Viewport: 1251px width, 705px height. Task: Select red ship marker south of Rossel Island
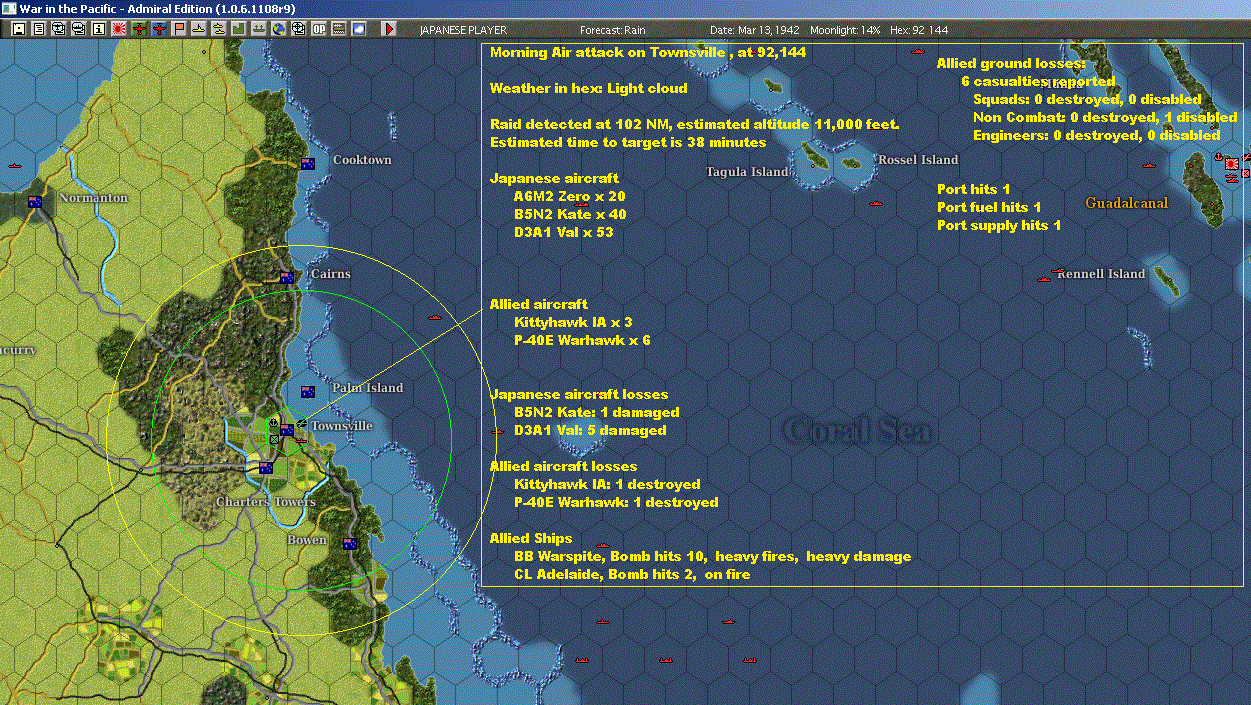(x=876, y=204)
